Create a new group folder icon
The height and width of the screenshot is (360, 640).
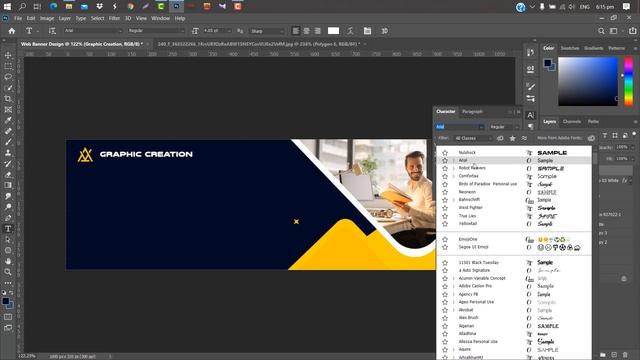click(x=603, y=355)
